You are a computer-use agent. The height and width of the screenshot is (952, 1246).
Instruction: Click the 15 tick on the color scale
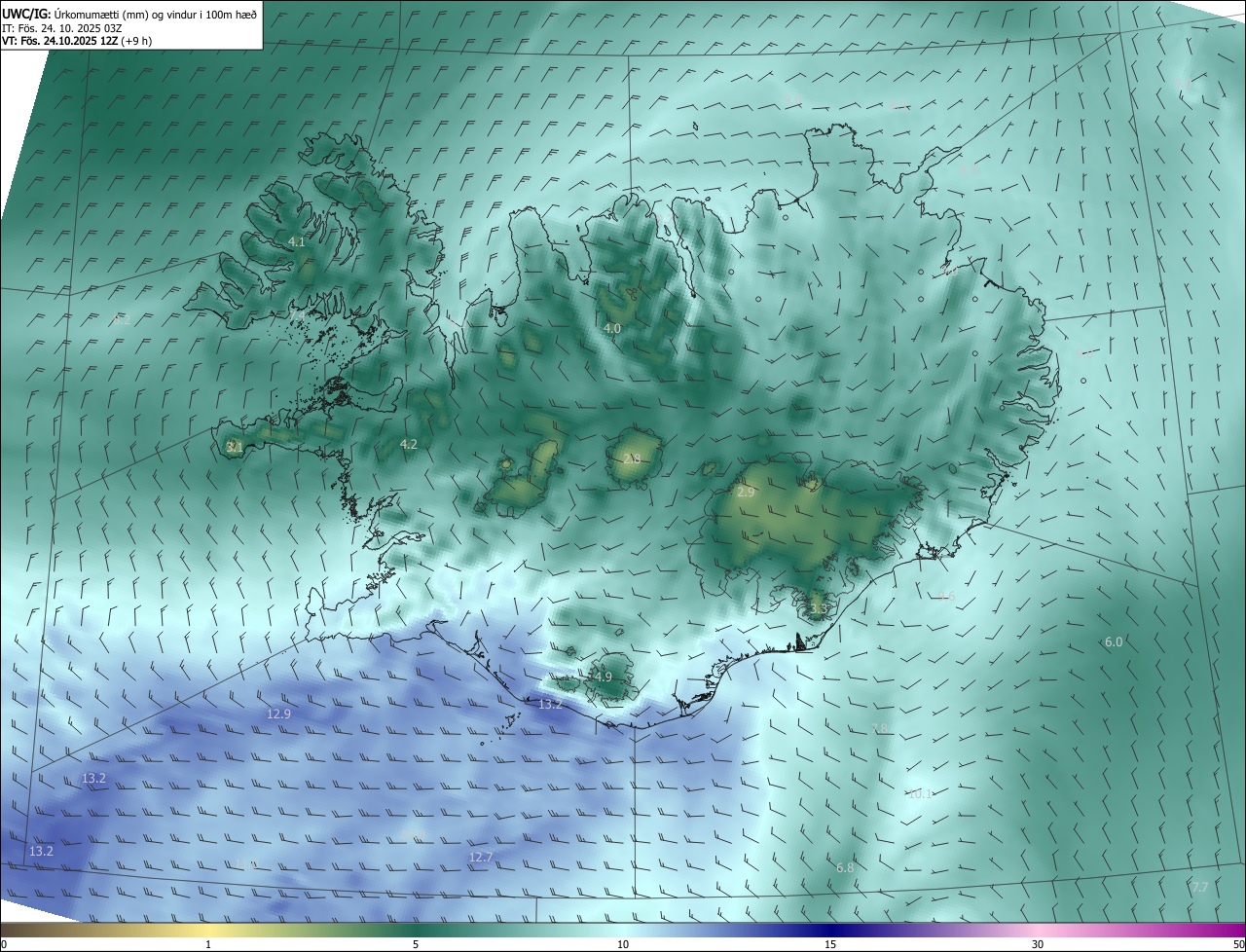(830, 944)
